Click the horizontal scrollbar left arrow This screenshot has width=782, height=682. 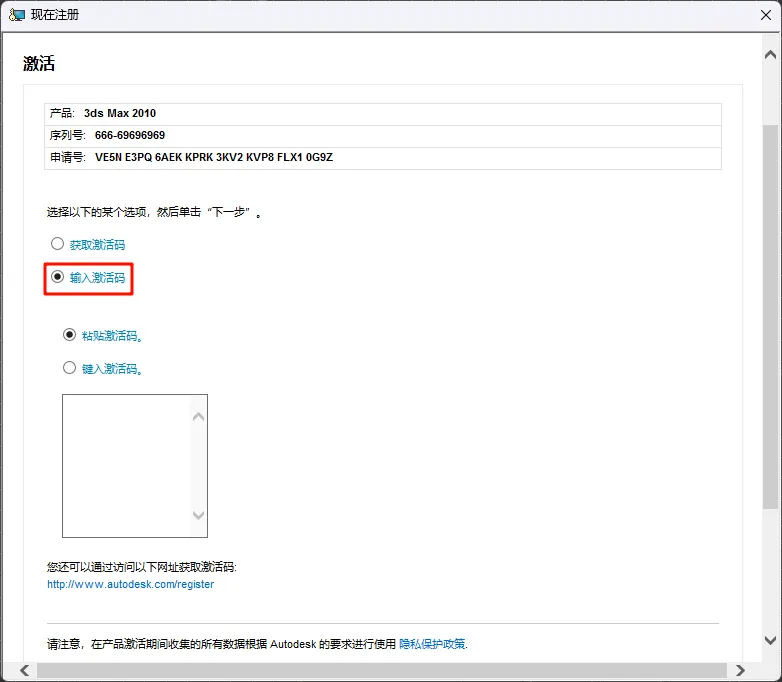[24, 671]
